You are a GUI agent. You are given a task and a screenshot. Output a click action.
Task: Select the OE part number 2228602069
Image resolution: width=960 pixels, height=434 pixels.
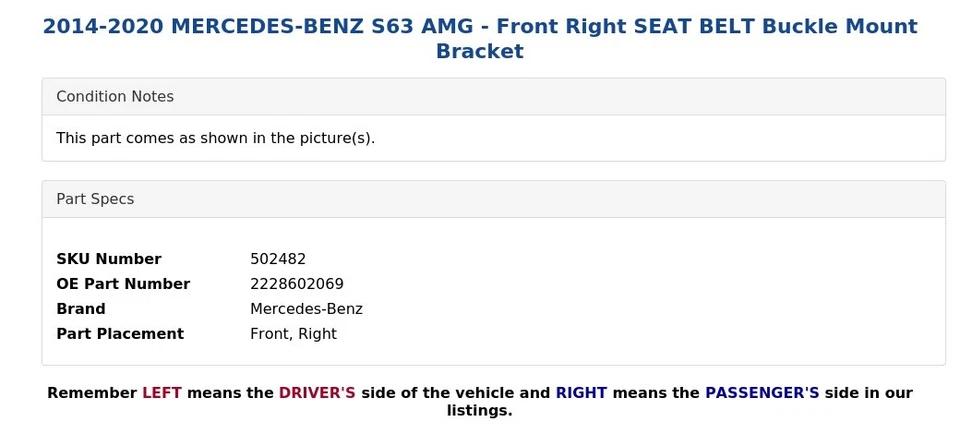(x=297, y=284)
